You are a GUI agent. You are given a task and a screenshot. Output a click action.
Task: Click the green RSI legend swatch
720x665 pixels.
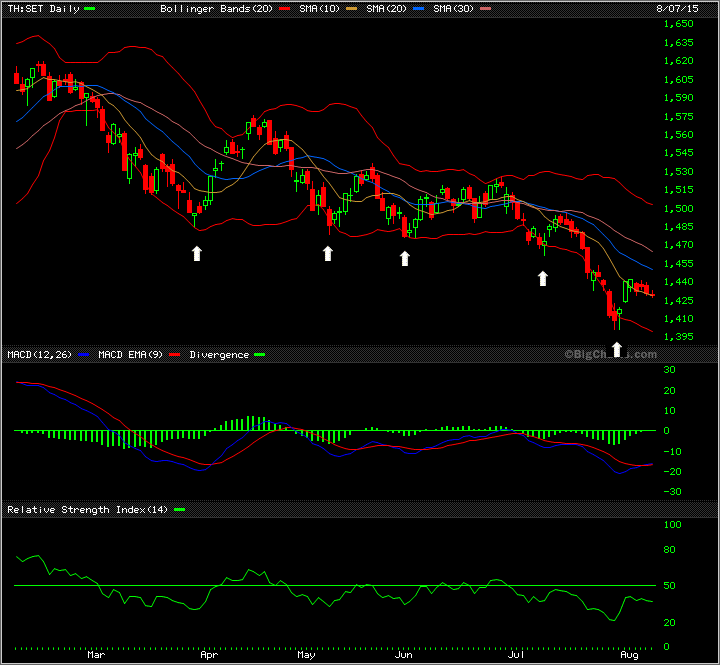click(180, 510)
